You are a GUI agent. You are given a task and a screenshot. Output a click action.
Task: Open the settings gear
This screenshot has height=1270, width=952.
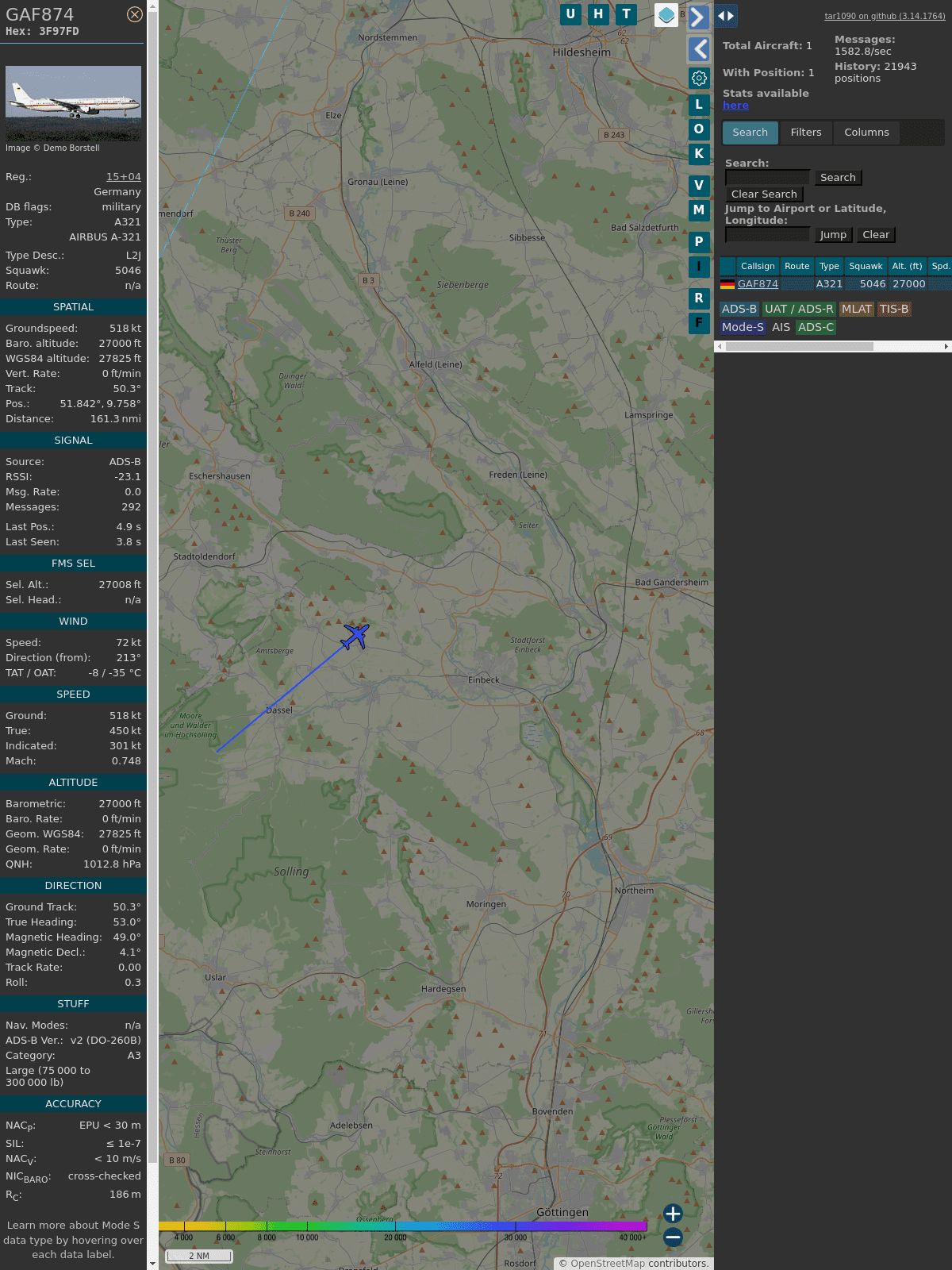pyautogui.click(x=699, y=78)
